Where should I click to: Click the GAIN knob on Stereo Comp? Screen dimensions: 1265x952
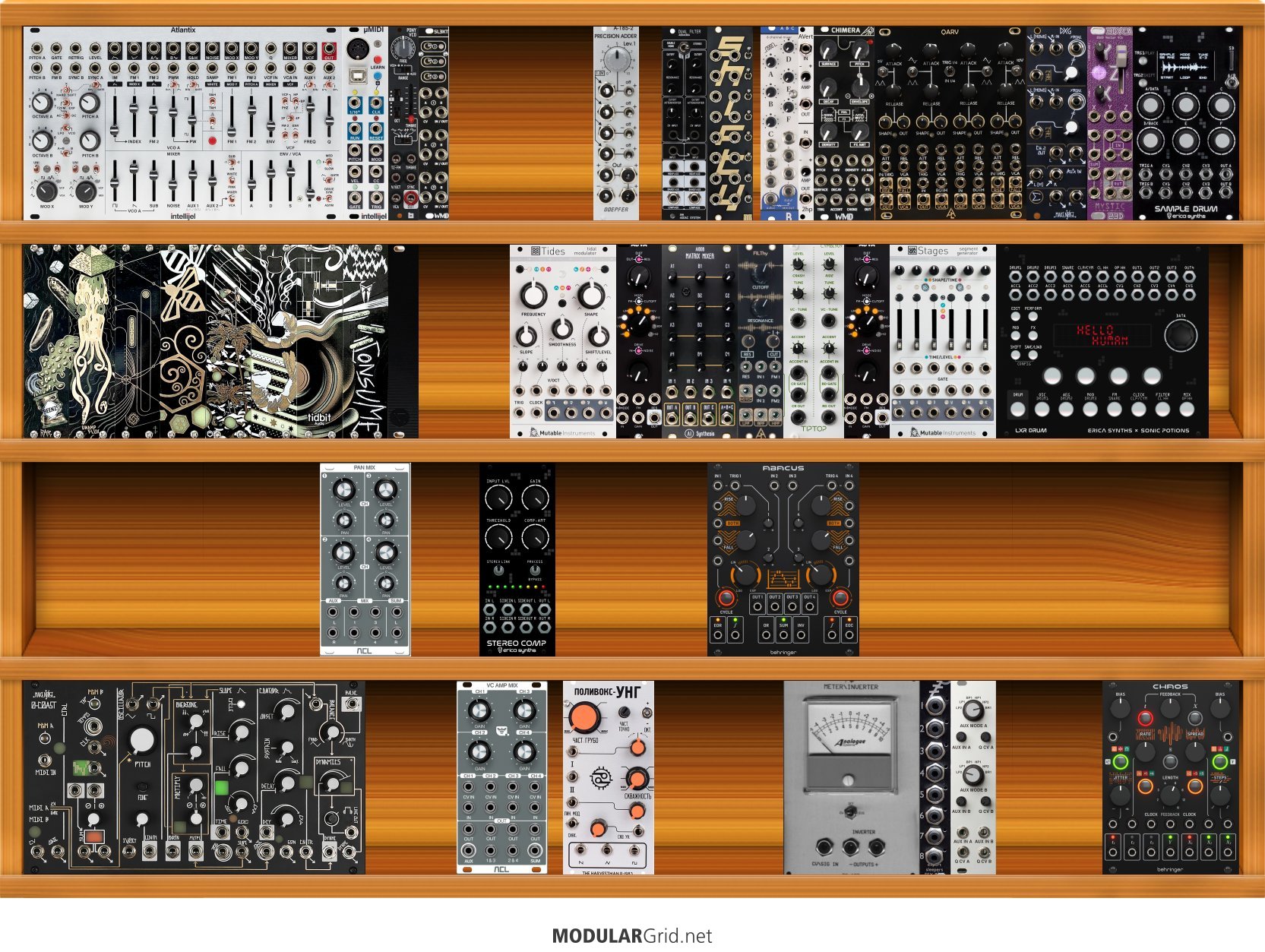pyautogui.click(x=536, y=498)
